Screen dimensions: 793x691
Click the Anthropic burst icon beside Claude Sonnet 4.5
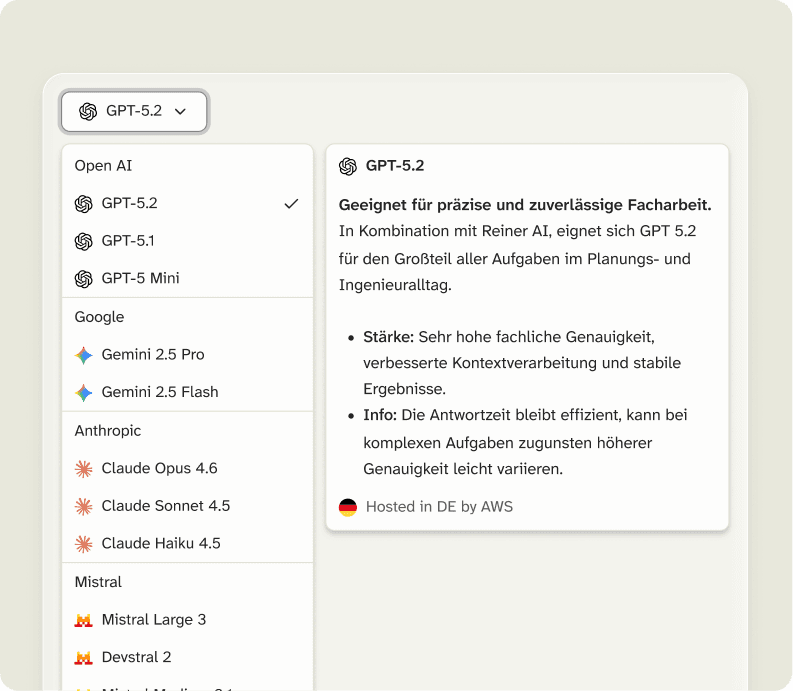click(x=83, y=506)
